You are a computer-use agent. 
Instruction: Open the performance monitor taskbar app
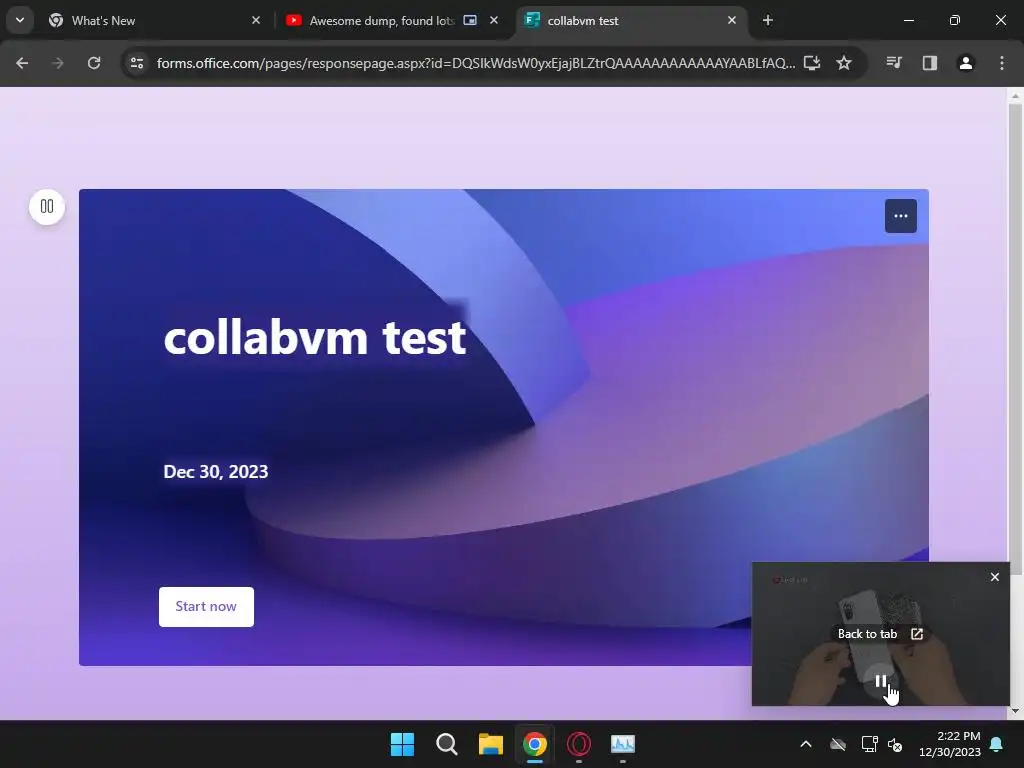[623, 744]
